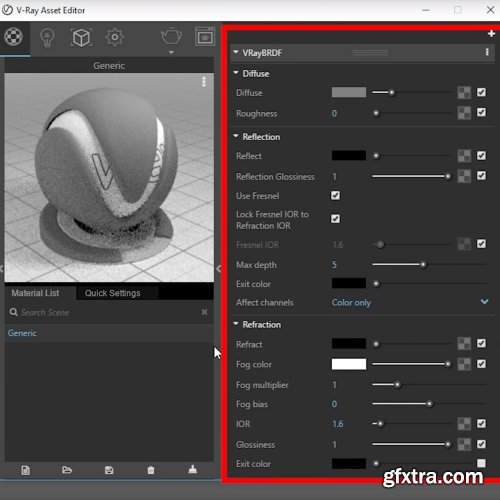Collapse the Reflection section
500x500 pixels.
pos(236,136)
